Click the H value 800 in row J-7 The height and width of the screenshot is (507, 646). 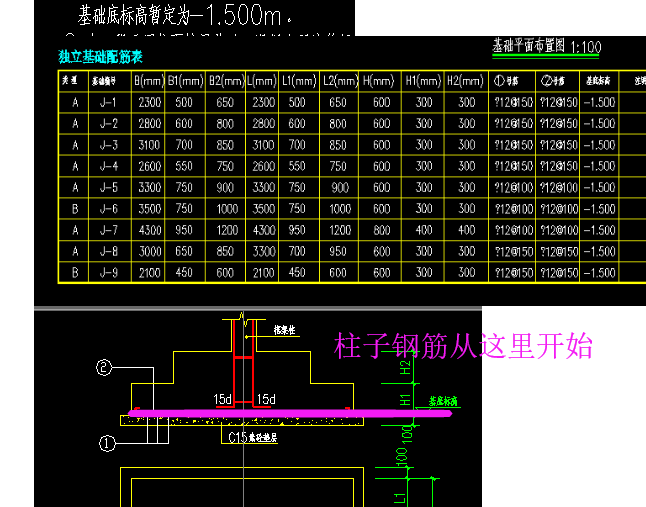click(x=382, y=230)
